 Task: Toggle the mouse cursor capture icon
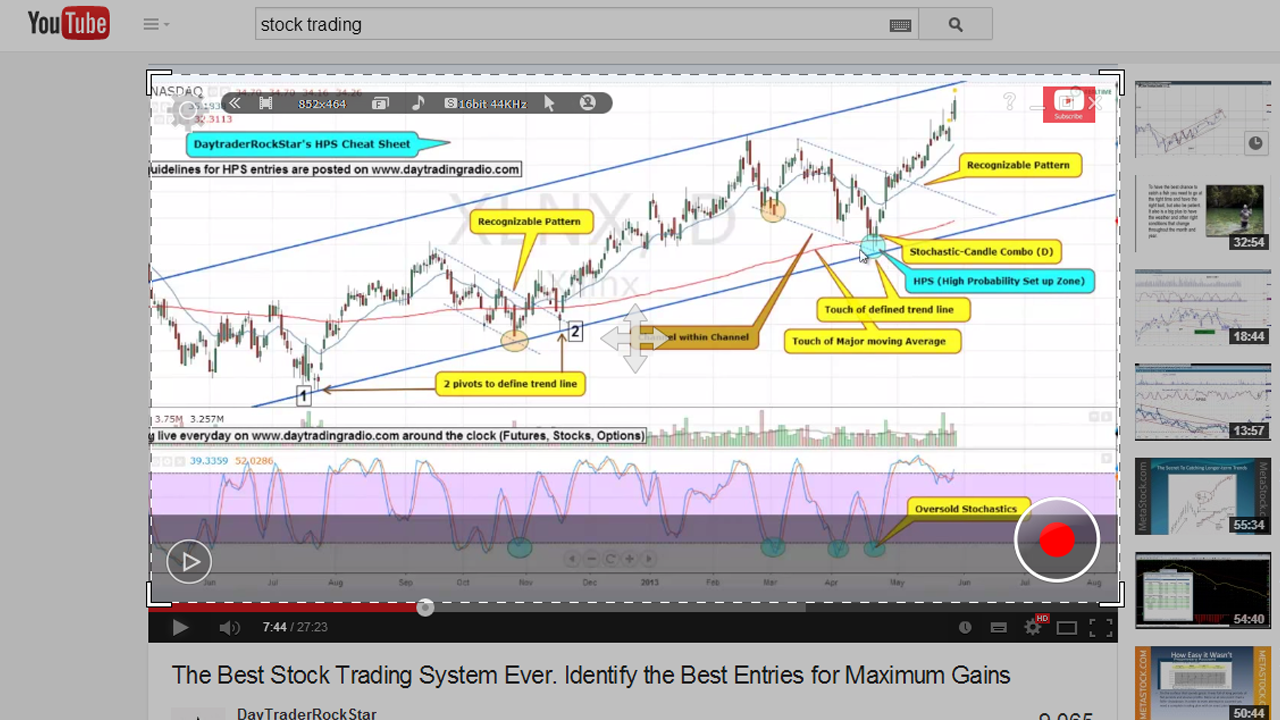(549, 103)
